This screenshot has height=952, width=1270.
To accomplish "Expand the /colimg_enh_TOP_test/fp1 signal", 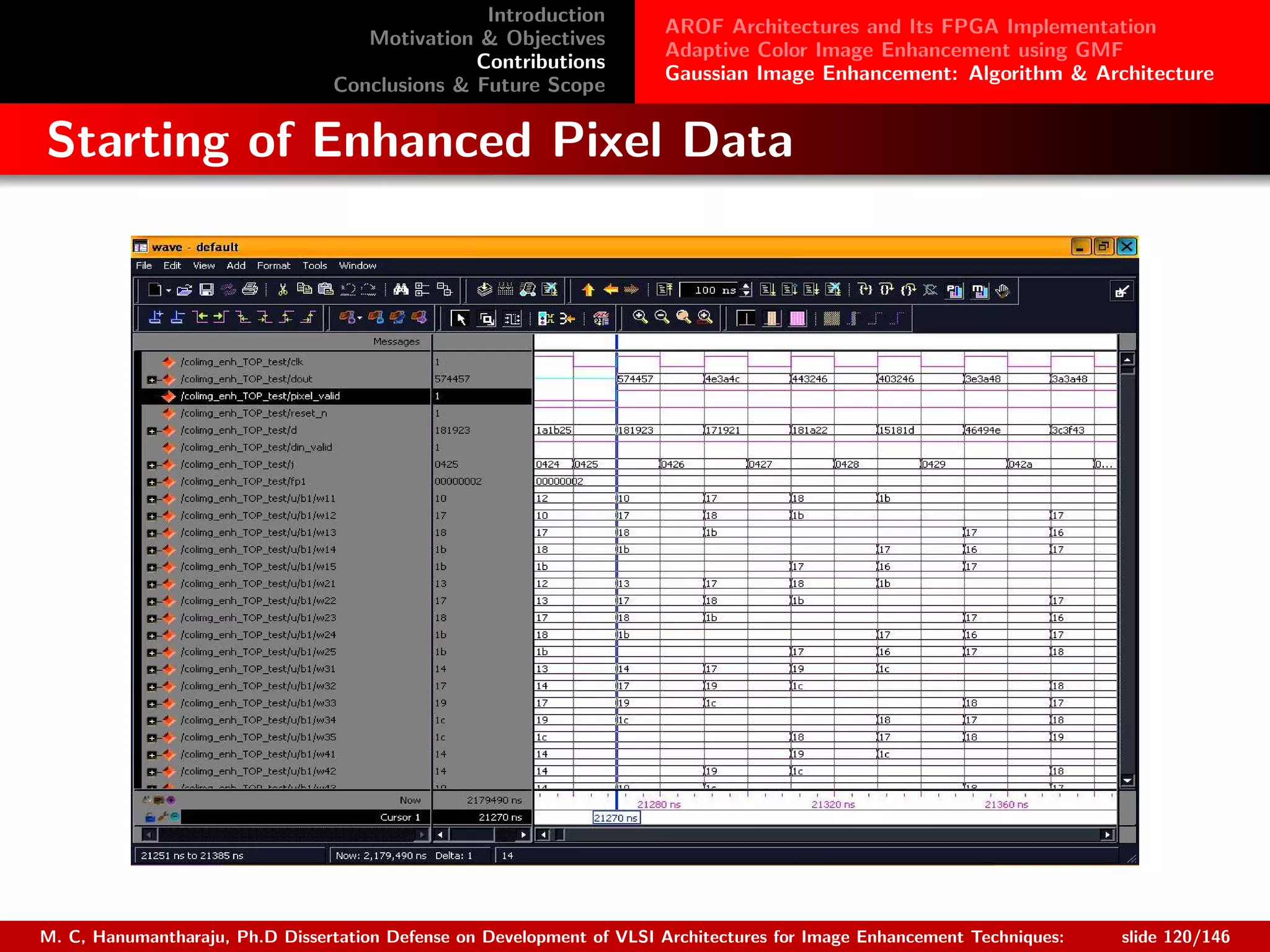I will [151, 482].
